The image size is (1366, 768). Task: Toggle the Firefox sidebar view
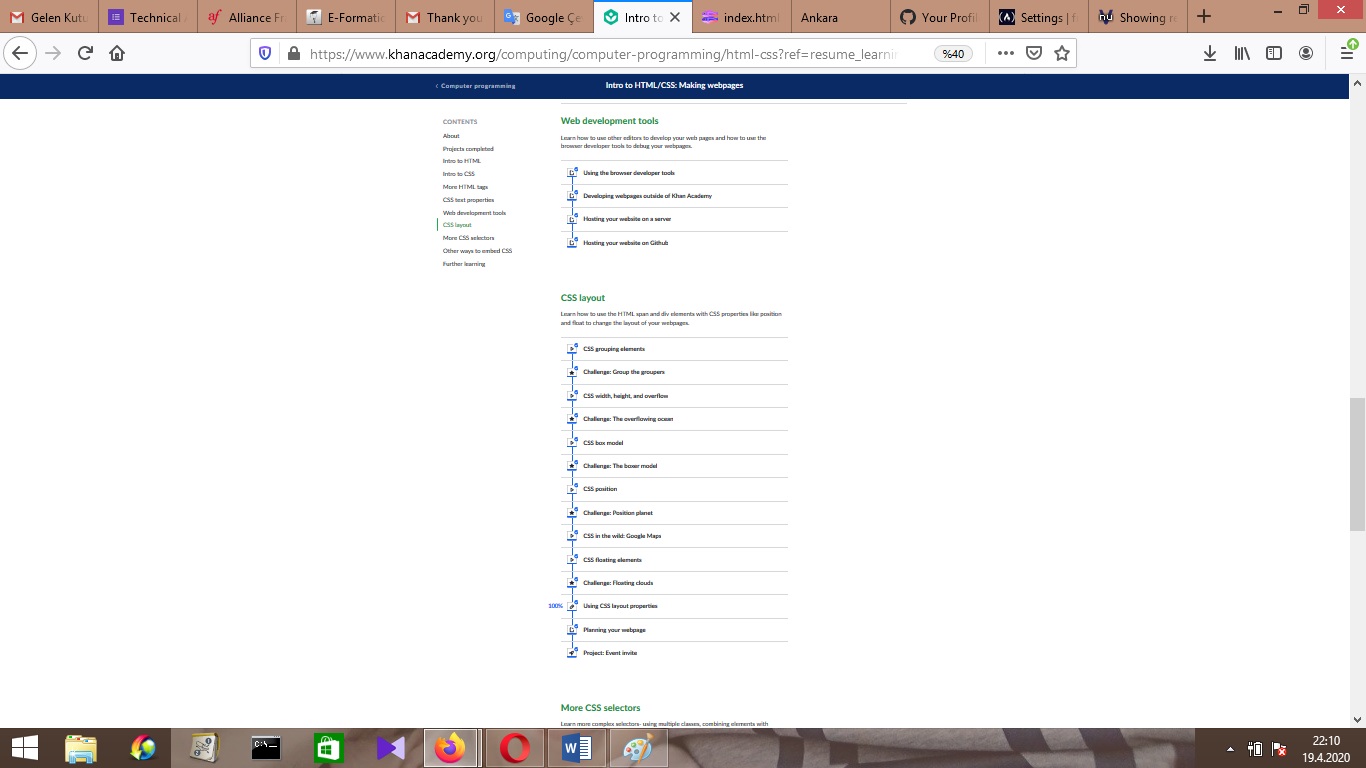click(1274, 53)
